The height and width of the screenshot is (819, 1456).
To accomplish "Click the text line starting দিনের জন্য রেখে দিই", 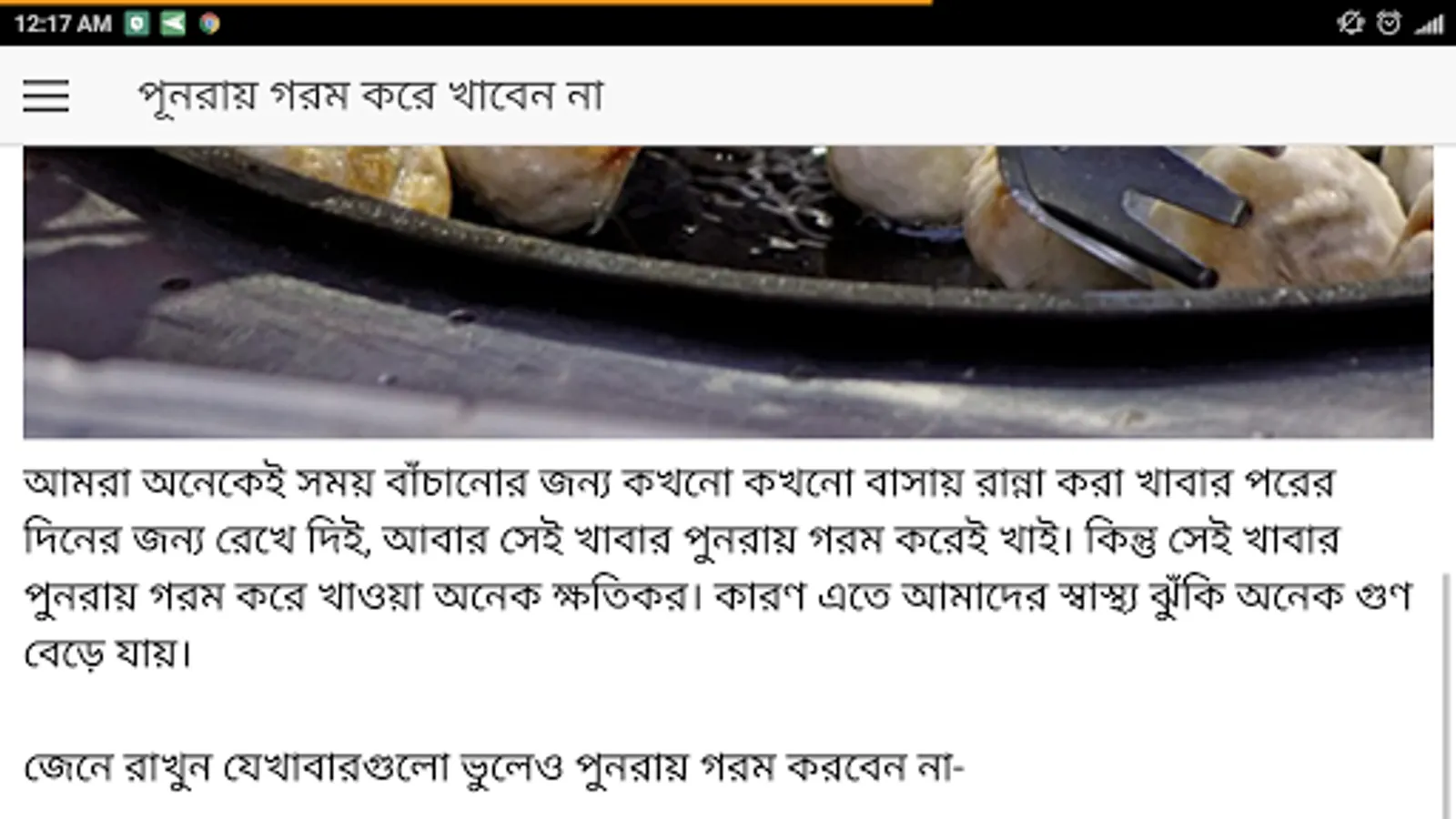I will pyautogui.click(x=682, y=540).
